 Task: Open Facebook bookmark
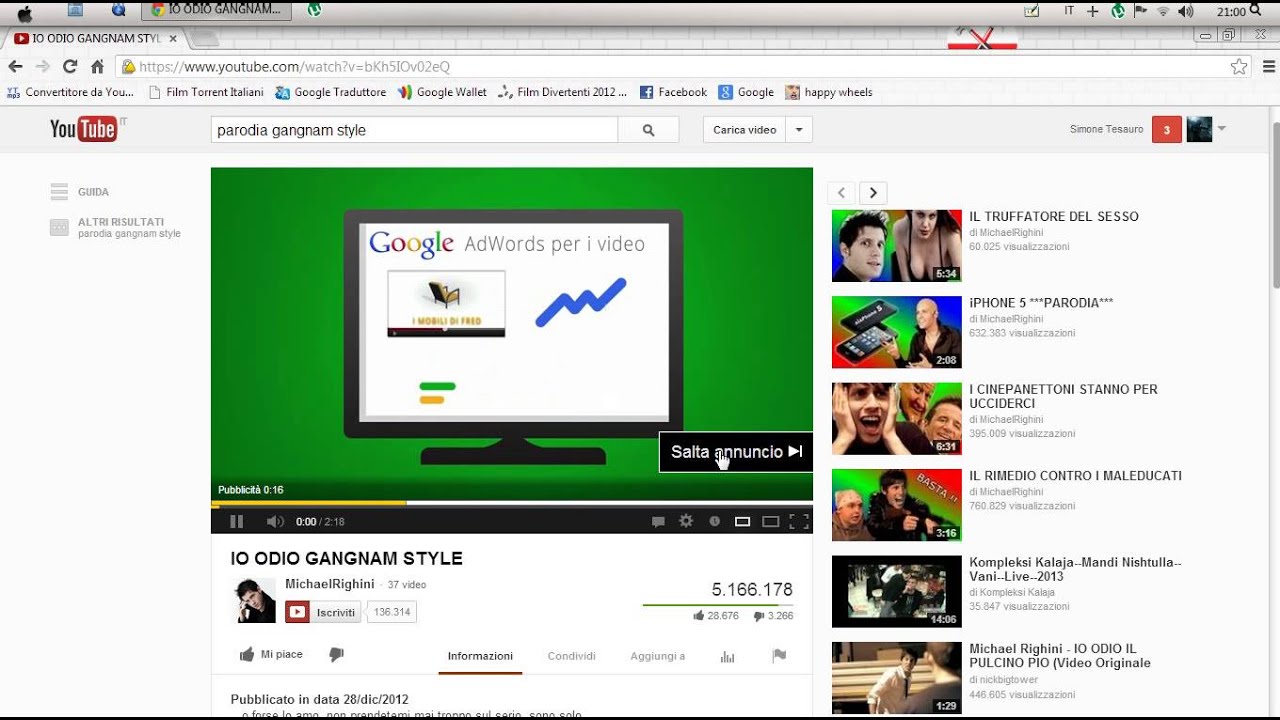[x=673, y=92]
